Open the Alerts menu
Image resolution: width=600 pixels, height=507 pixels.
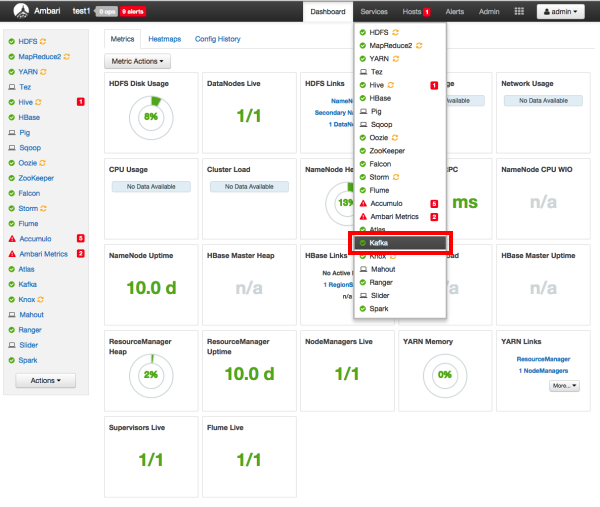point(455,12)
